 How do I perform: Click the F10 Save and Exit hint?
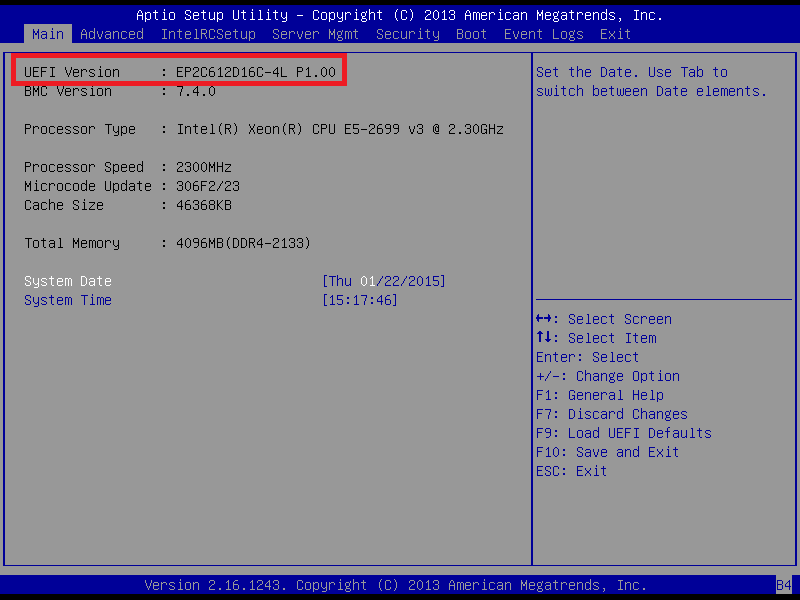tap(607, 452)
